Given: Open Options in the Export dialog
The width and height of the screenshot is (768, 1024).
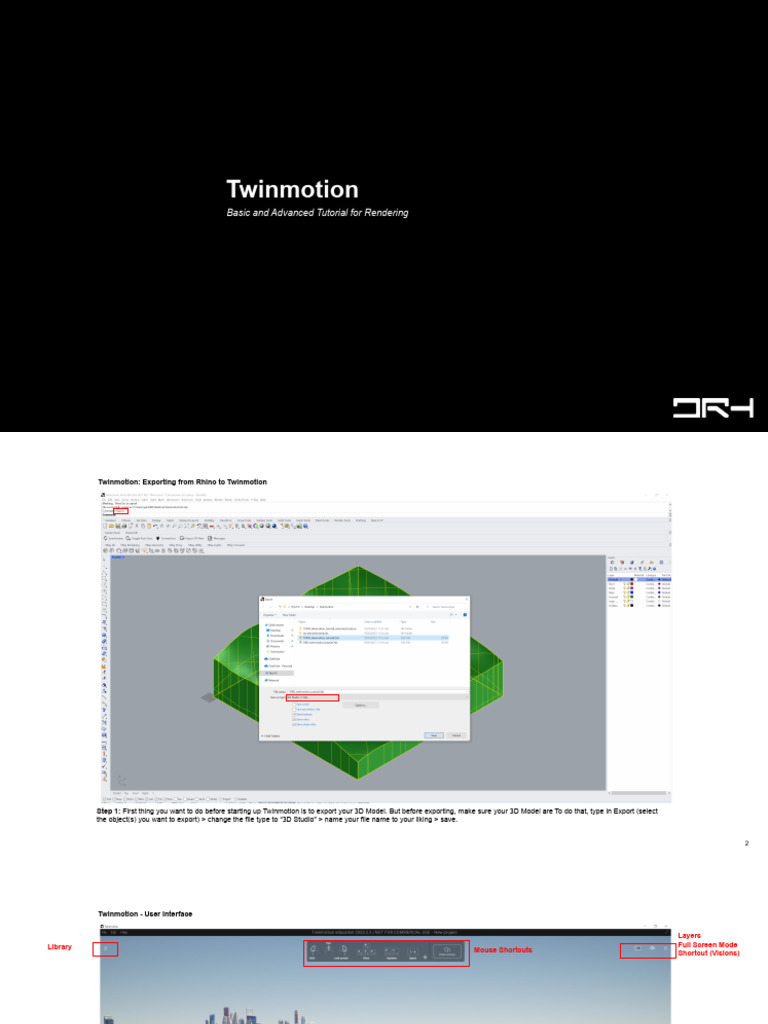Looking at the screenshot, I should (x=360, y=705).
